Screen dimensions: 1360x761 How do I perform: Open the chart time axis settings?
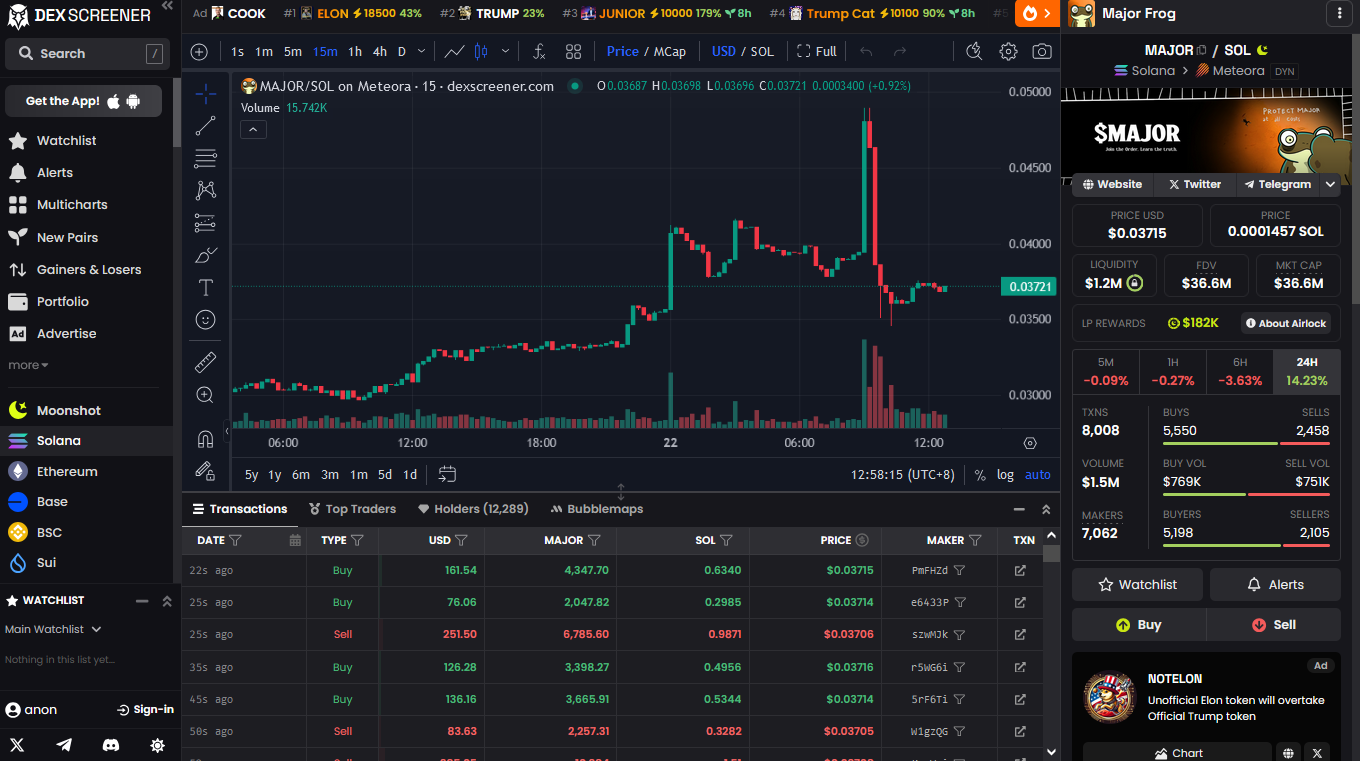click(x=1030, y=443)
